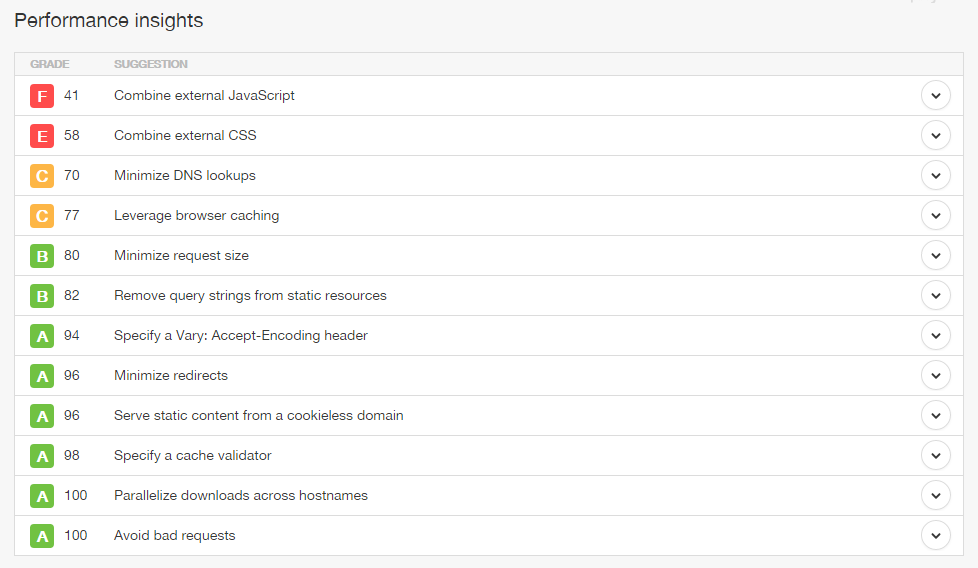The height and width of the screenshot is (568, 978).
Task: Click the A badge for Avoid bad requests
Action: 42,536
